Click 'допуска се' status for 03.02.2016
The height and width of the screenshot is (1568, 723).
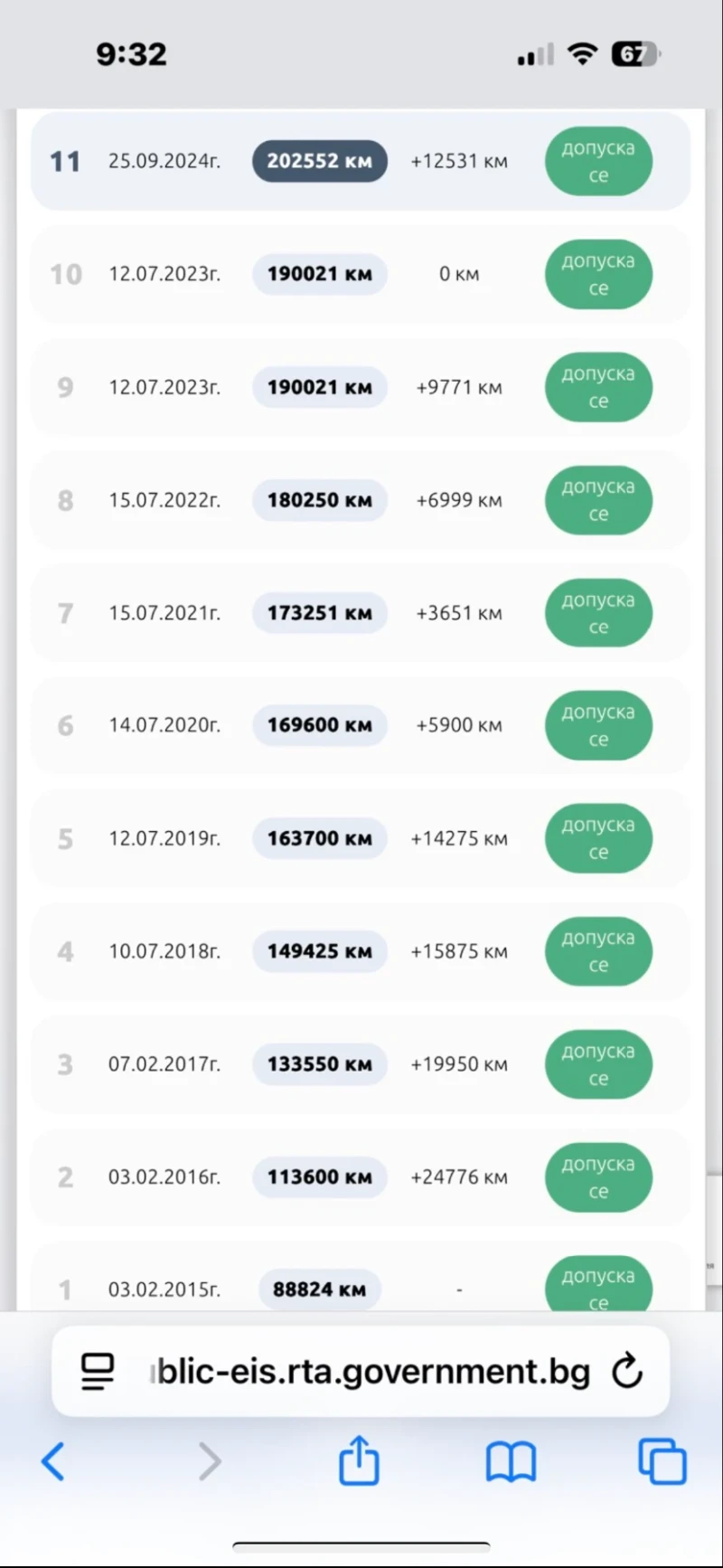pos(598,1177)
